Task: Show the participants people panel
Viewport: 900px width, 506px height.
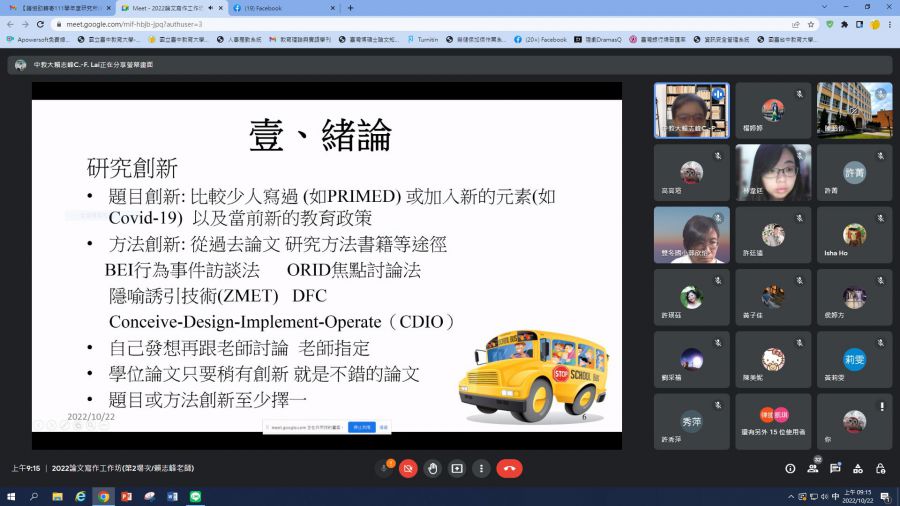Action: tap(814, 468)
